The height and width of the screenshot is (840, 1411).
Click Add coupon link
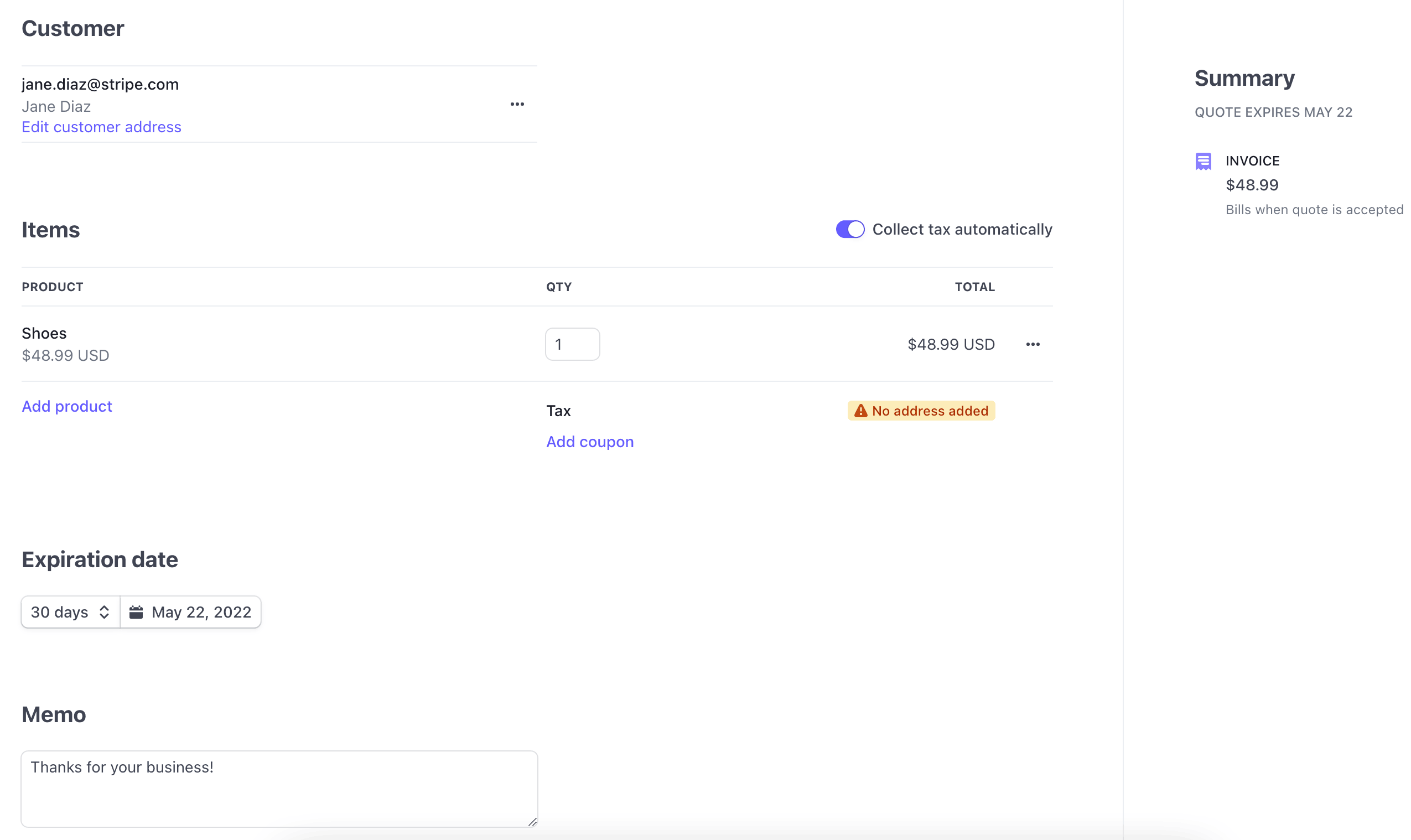coord(590,441)
